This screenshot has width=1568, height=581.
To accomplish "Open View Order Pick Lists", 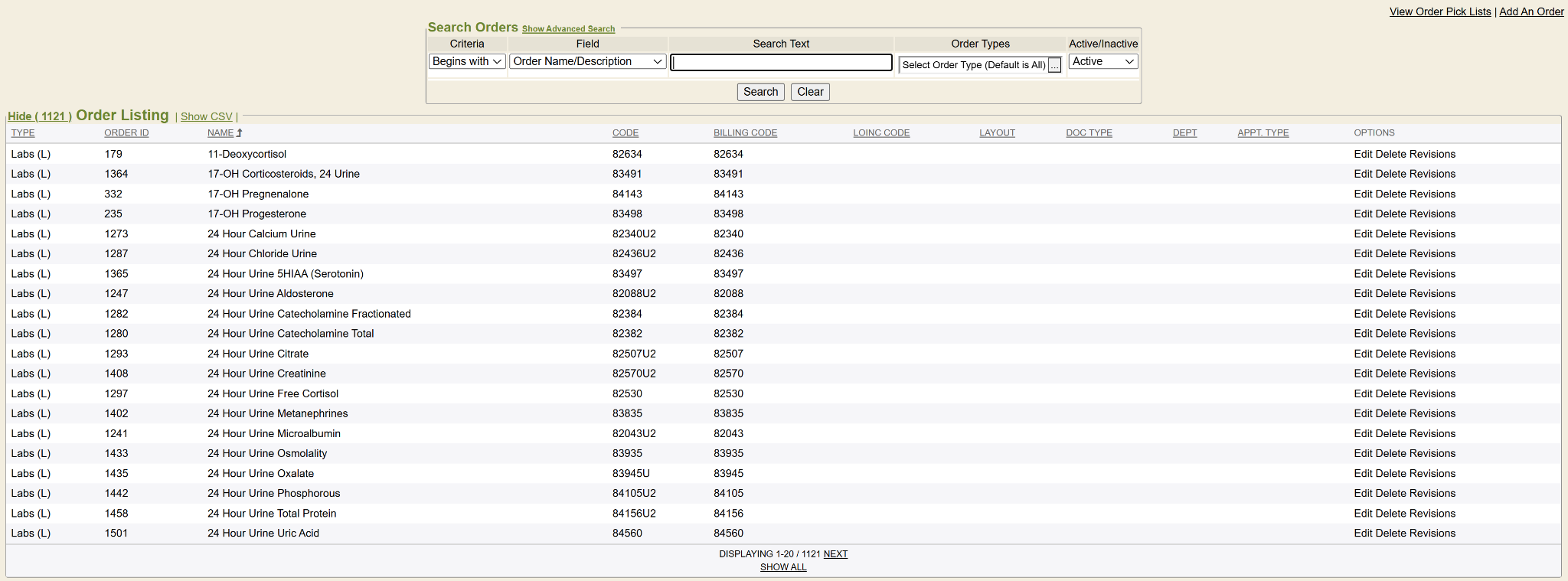I will coord(1439,11).
